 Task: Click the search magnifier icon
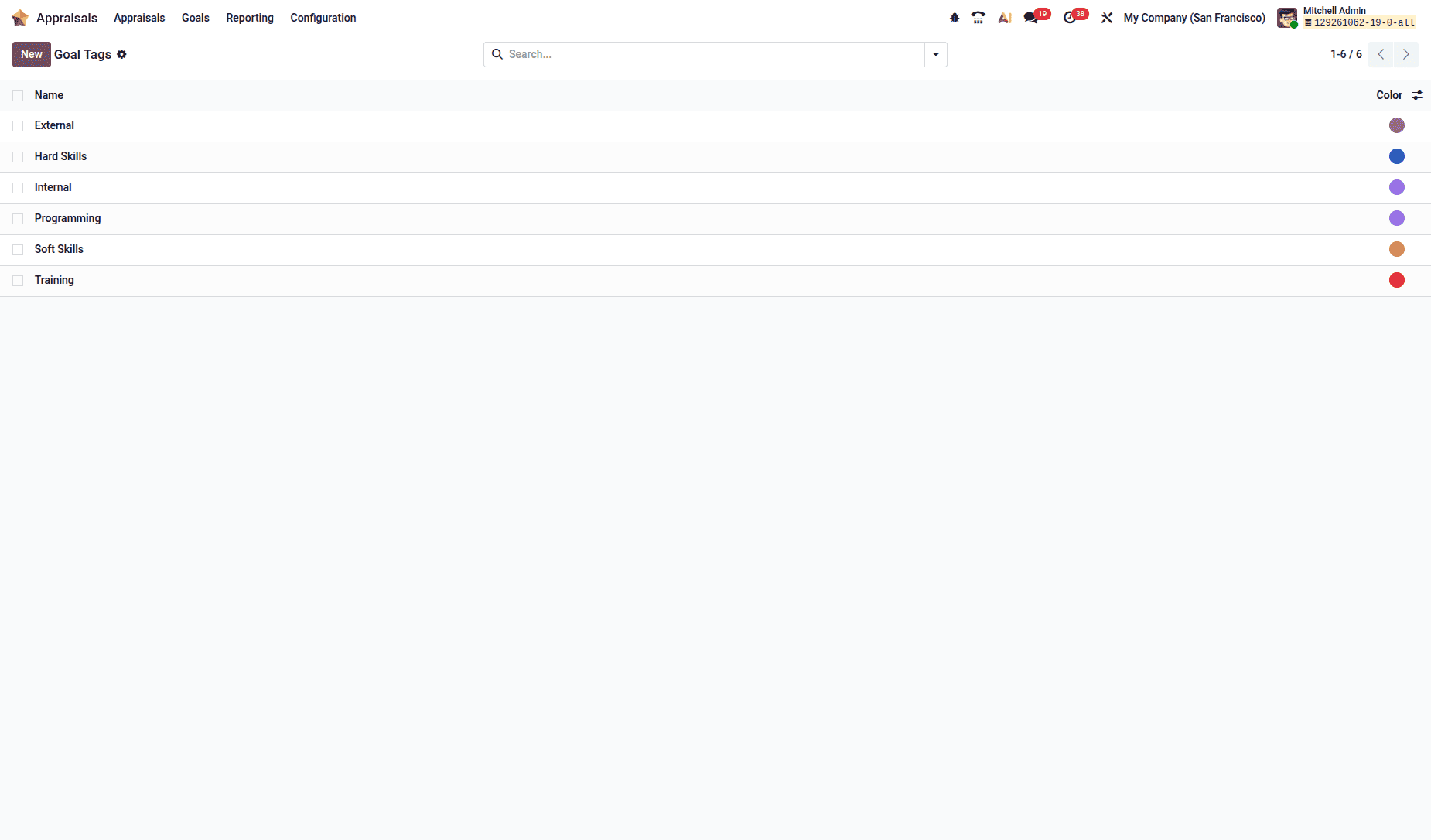tap(497, 54)
